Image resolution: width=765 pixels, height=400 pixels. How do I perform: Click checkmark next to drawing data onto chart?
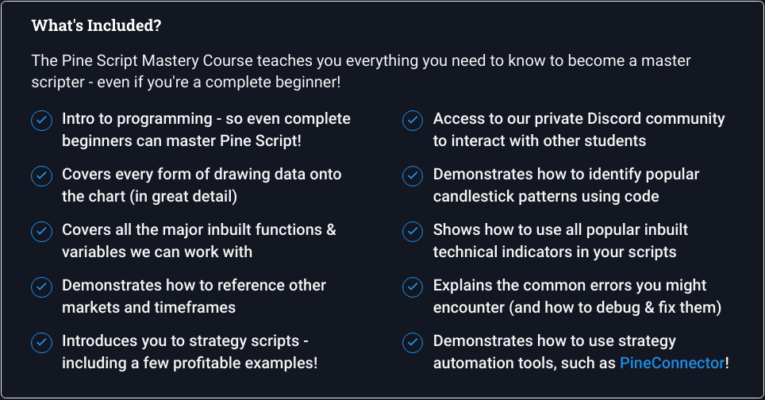[x=42, y=176]
